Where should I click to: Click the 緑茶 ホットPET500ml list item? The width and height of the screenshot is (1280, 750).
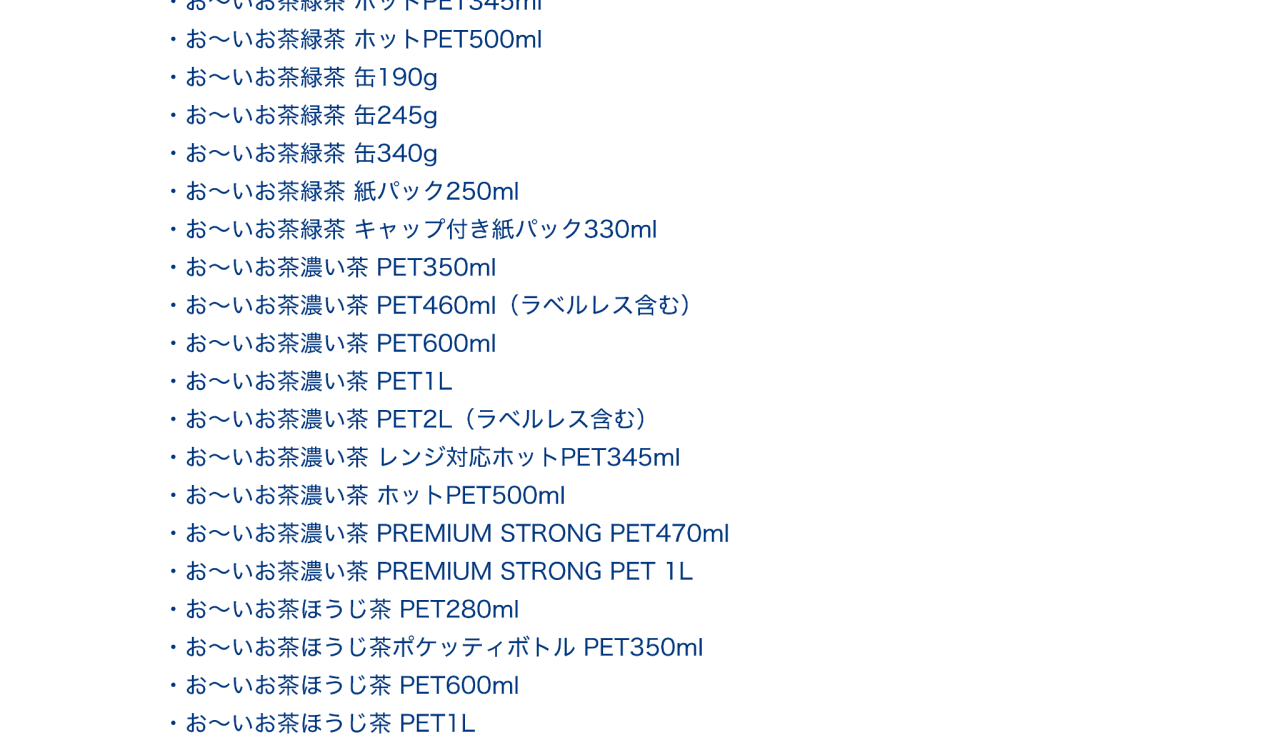pos(363,40)
